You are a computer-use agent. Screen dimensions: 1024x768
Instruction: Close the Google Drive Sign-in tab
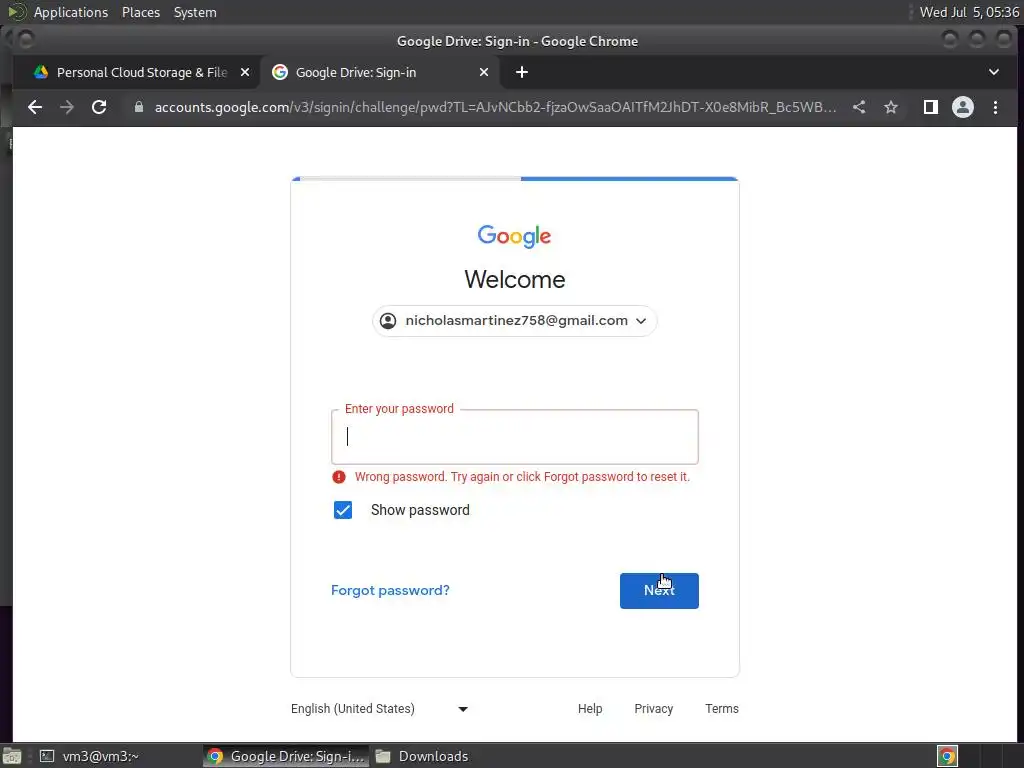484,72
